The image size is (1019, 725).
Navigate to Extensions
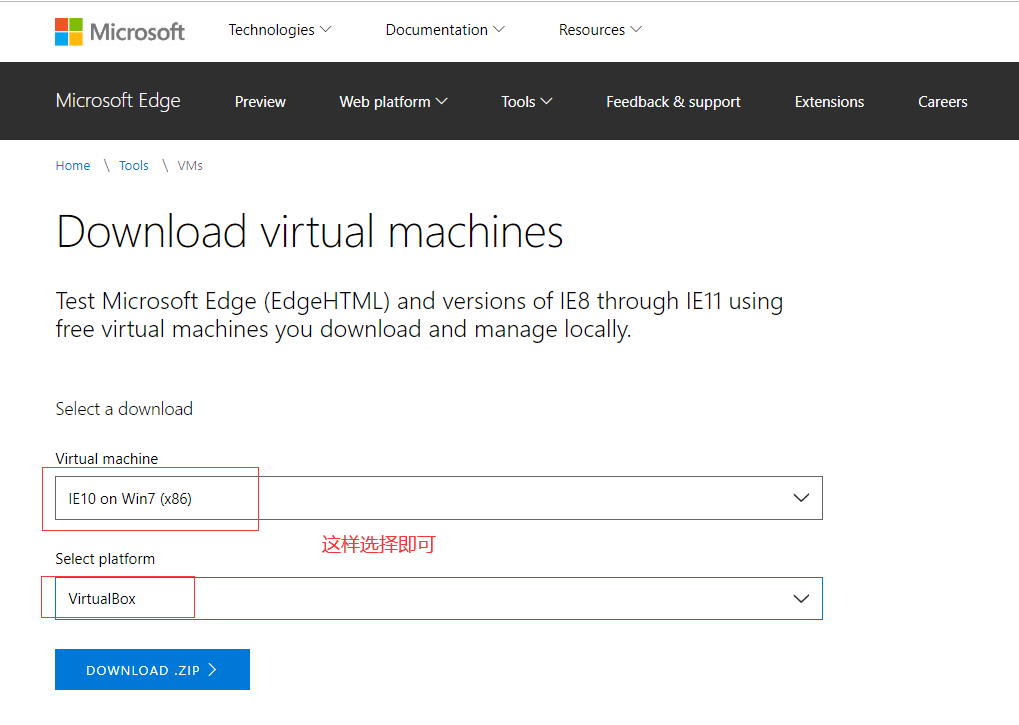(829, 102)
